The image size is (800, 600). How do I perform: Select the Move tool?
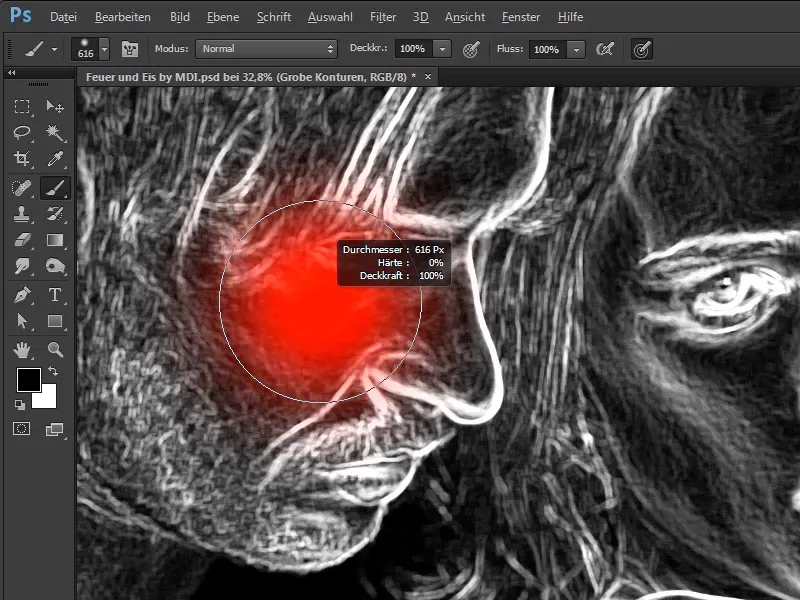[55, 107]
